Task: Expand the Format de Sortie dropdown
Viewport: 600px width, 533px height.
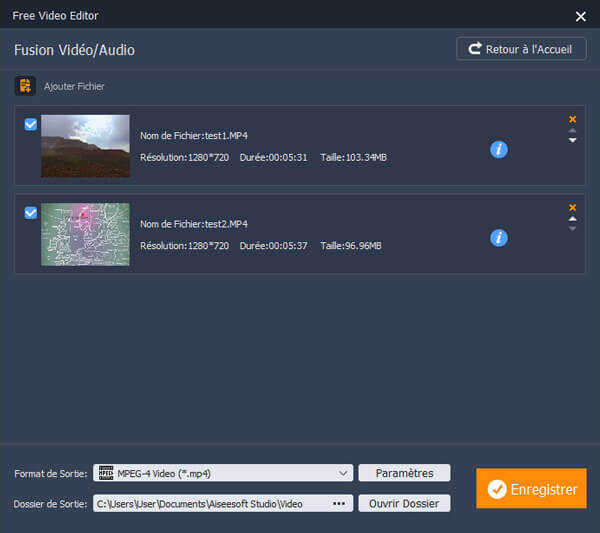Action: click(343, 473)
